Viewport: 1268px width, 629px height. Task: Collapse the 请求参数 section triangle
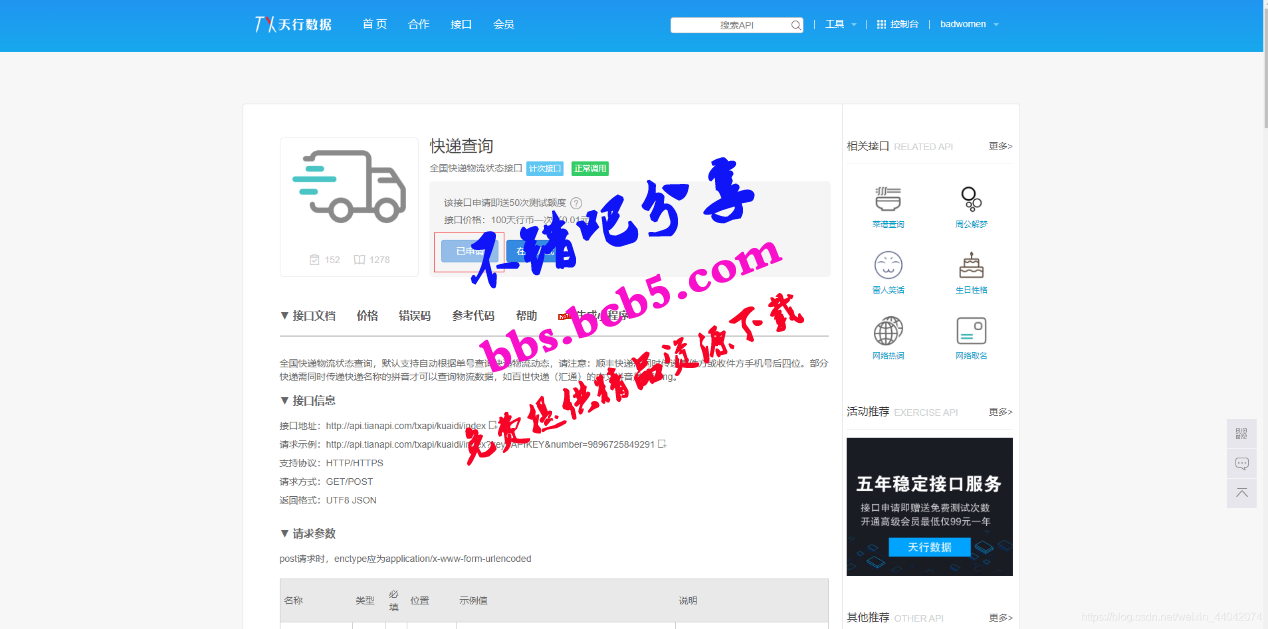pyautogui.click(x=285, y=534)
